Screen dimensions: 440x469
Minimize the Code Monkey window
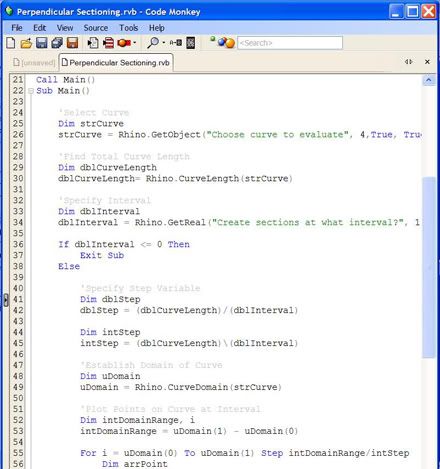click(396, 12)
